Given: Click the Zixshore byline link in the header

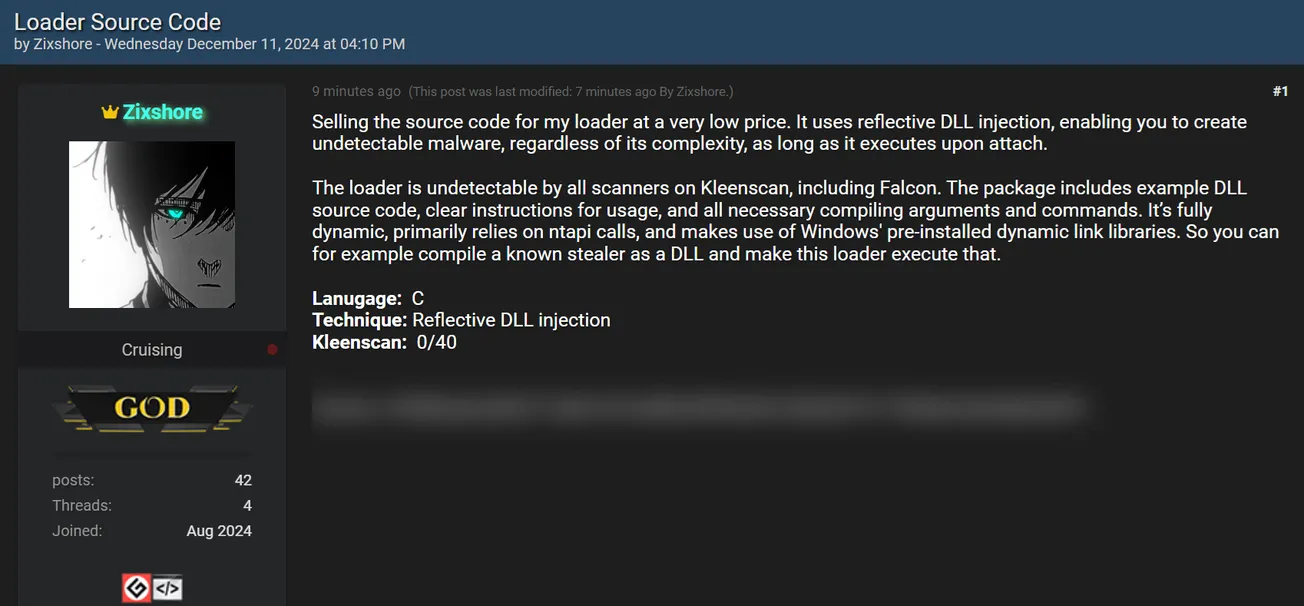Looking at the screenshot, I should pos(62,44).
